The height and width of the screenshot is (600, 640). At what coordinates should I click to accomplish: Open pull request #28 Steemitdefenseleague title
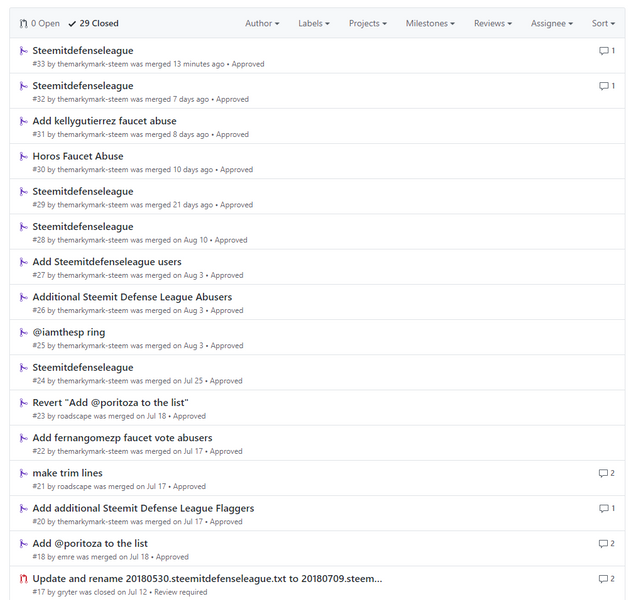(x=83, y=227)
